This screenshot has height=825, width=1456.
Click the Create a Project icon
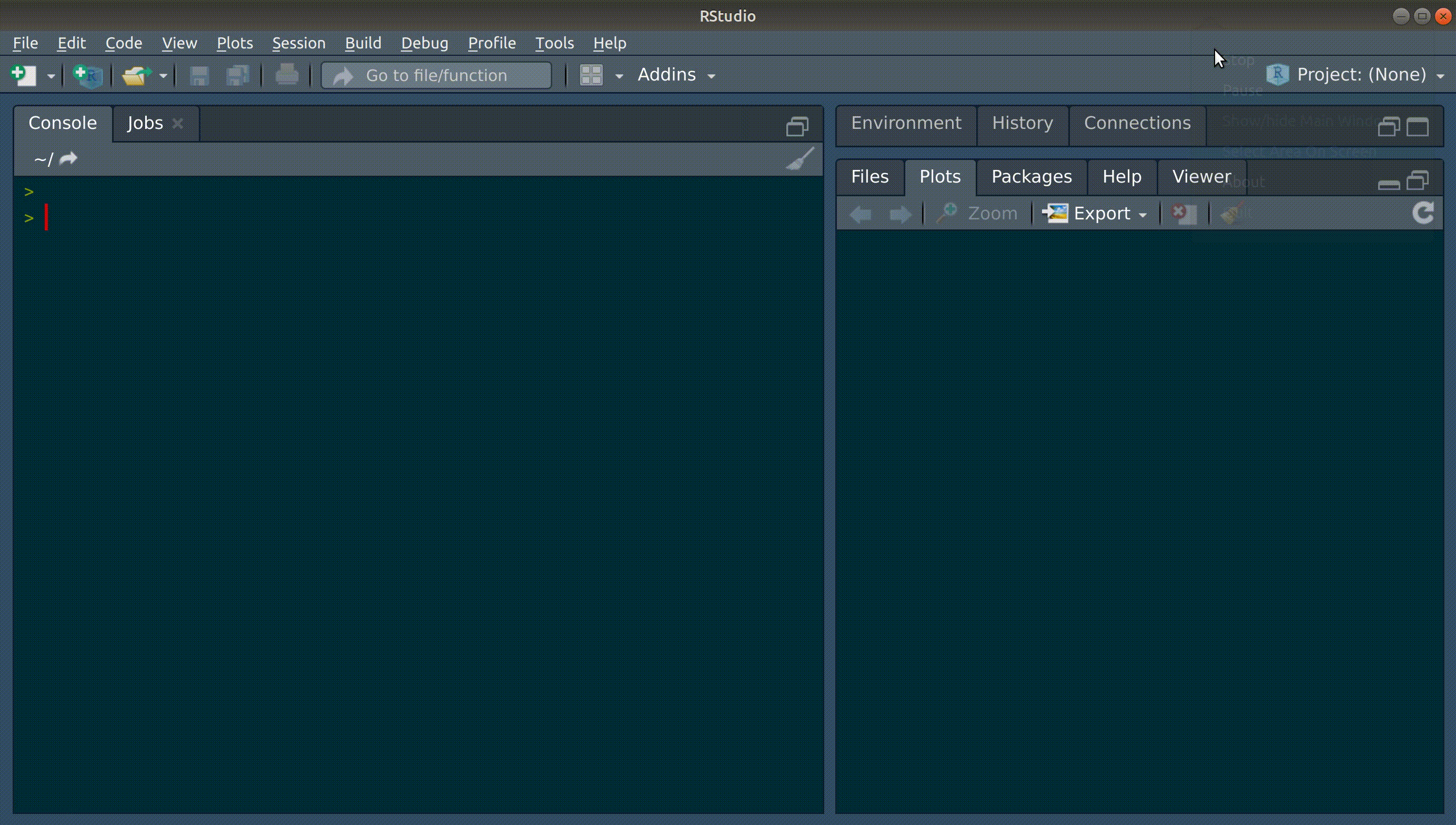(88, 76)
